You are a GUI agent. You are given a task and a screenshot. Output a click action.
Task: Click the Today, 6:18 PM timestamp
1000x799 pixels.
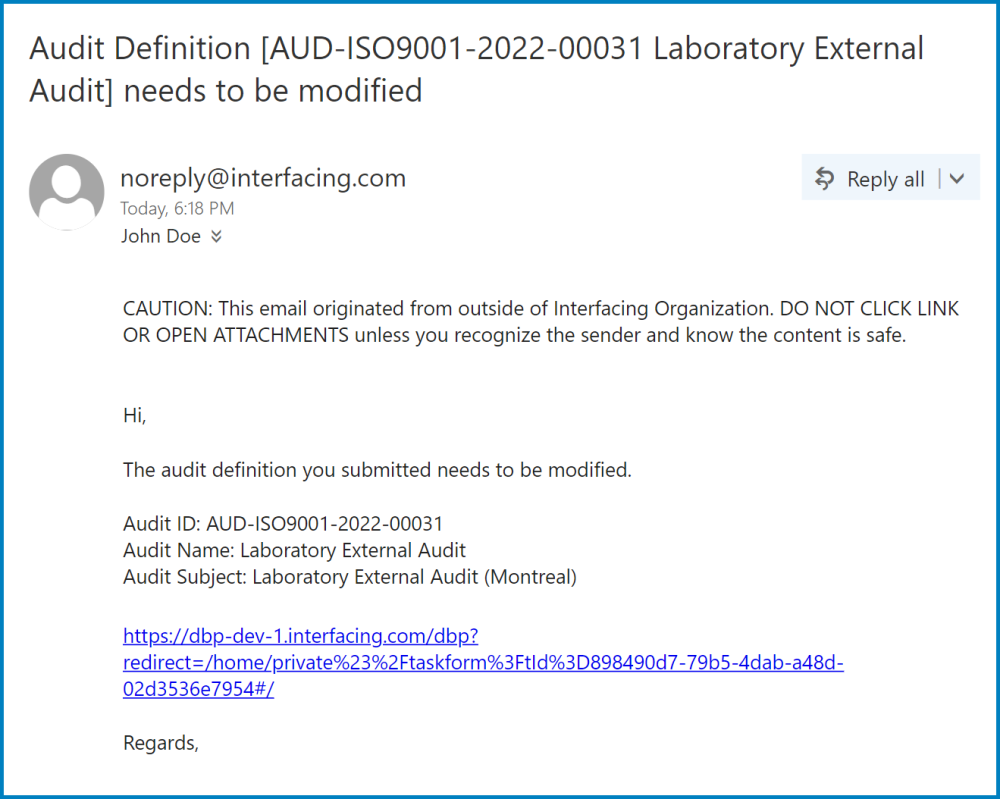pyautogui.click(x=176, y=208)
